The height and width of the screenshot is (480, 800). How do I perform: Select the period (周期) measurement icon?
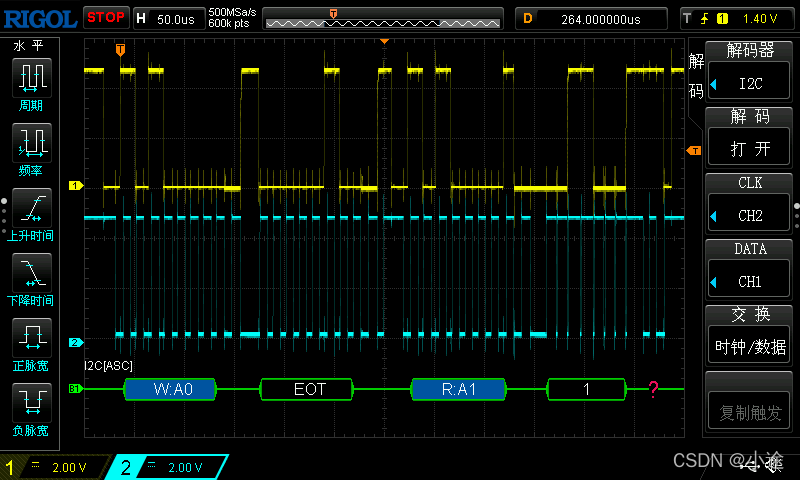pos(32,78)
